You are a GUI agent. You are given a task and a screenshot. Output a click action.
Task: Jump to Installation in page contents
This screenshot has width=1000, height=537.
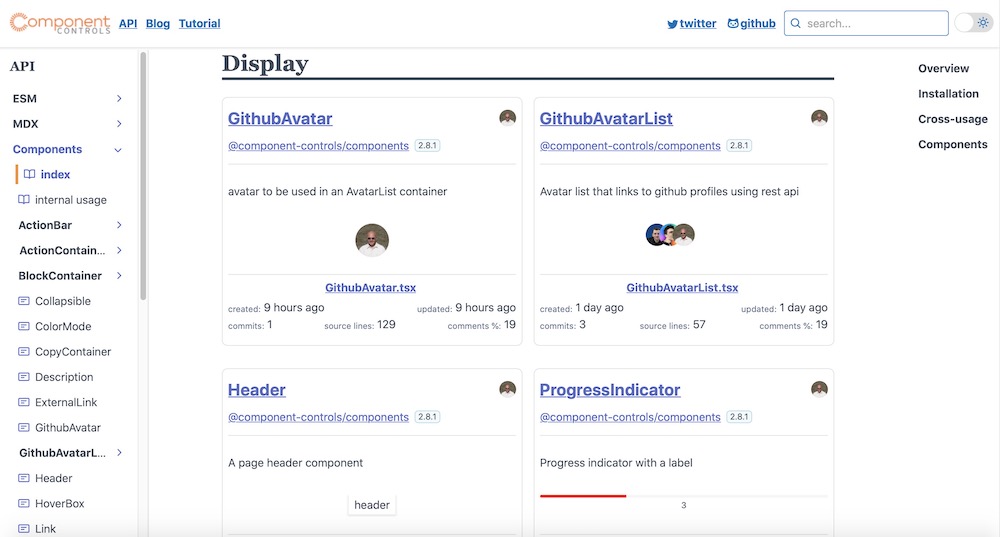[948, 94]
